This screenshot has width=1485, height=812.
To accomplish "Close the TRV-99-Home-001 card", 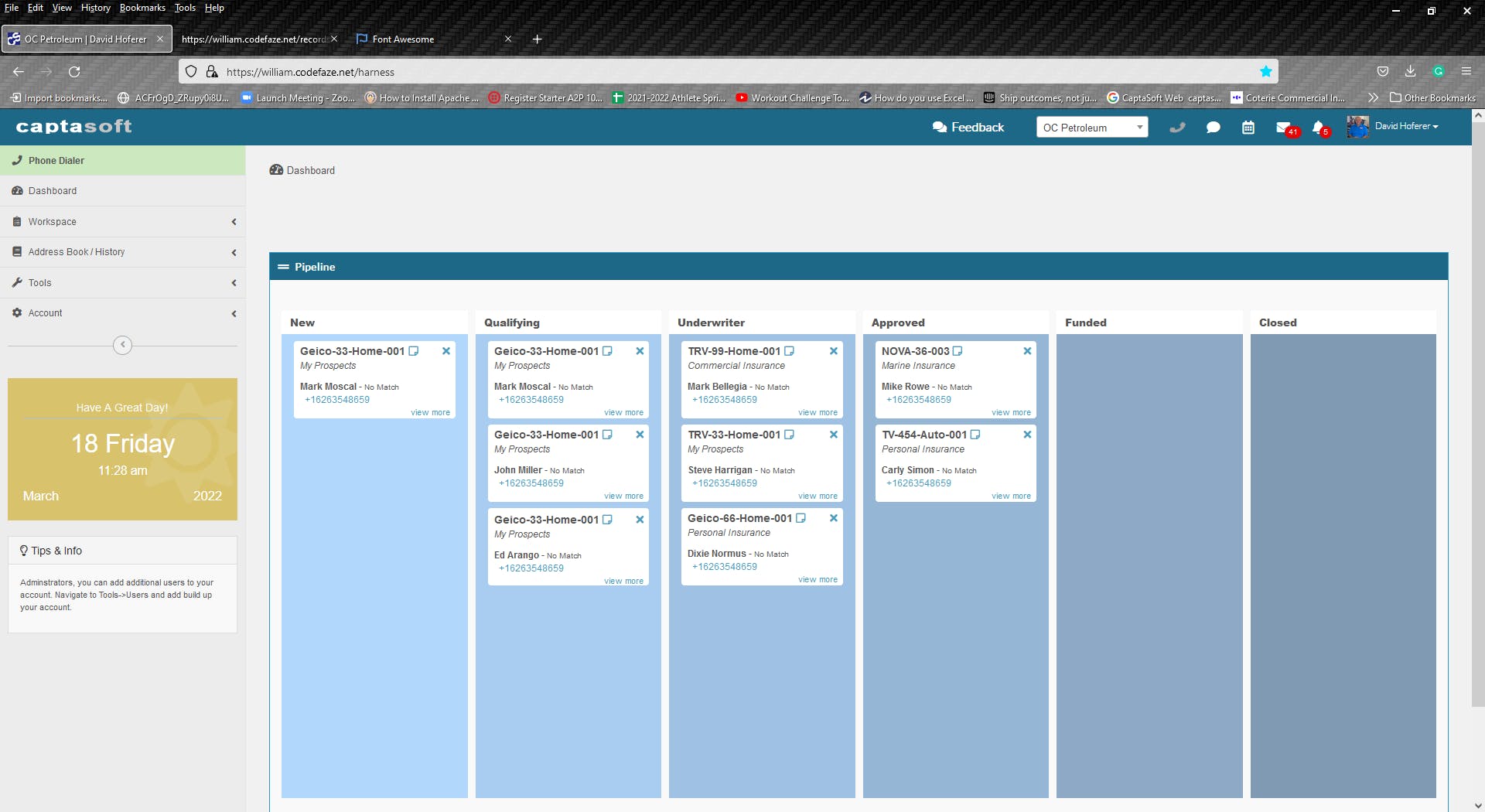I will tap(834, 351).
